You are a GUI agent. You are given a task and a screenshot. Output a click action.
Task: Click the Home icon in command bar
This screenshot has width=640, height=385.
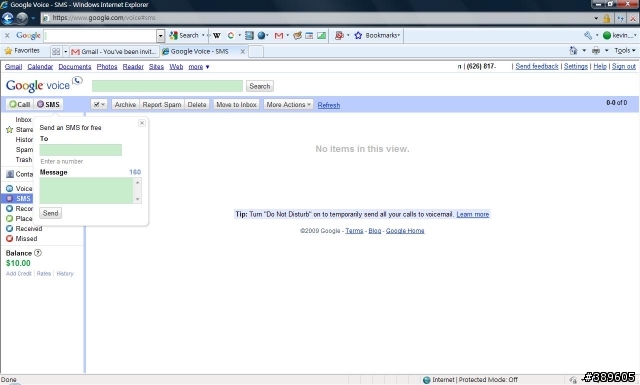573,51
